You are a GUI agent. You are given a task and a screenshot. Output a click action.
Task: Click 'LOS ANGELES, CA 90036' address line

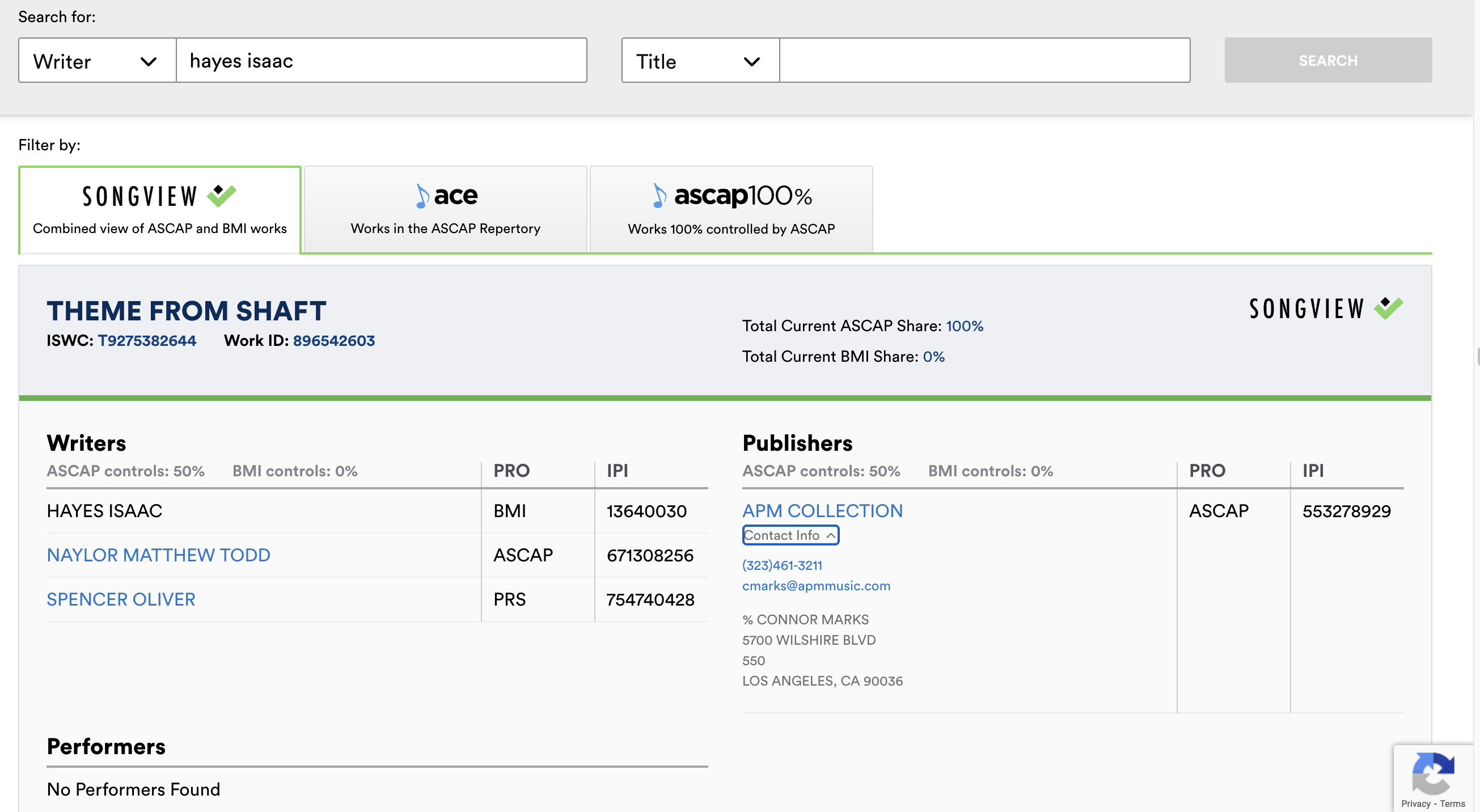(822, 681)
